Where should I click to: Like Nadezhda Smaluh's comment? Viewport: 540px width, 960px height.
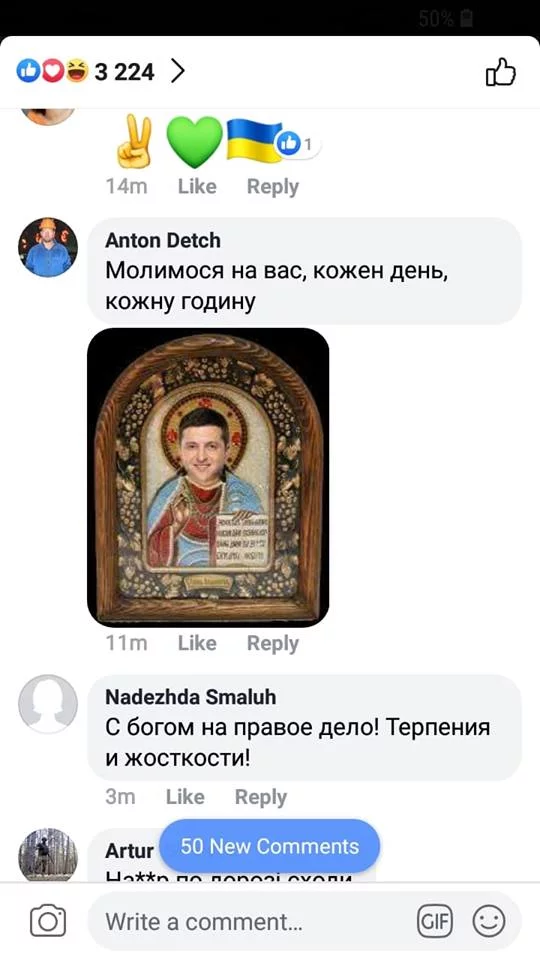pyautogui.click(x=185, y=797)
